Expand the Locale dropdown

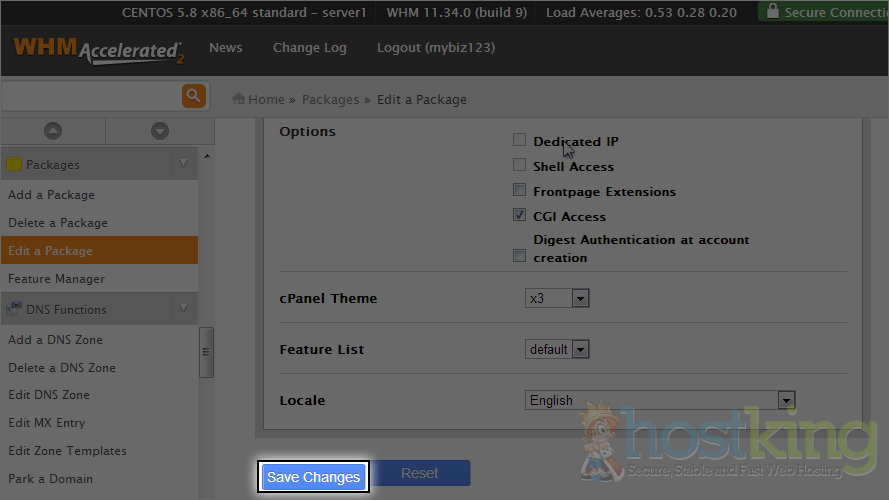tap(659, 400)
